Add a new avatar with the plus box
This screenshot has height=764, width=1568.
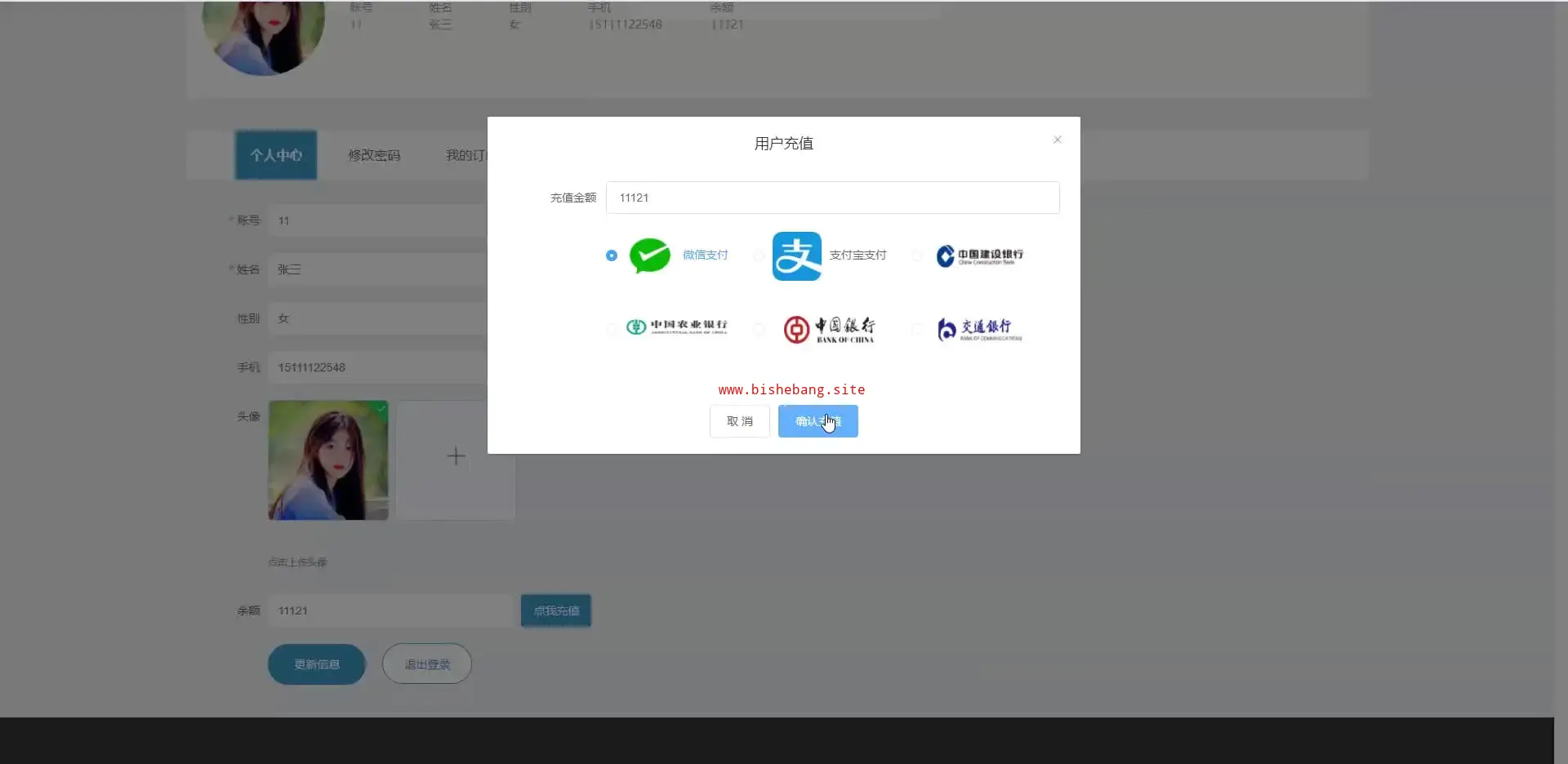coord(456,460)
